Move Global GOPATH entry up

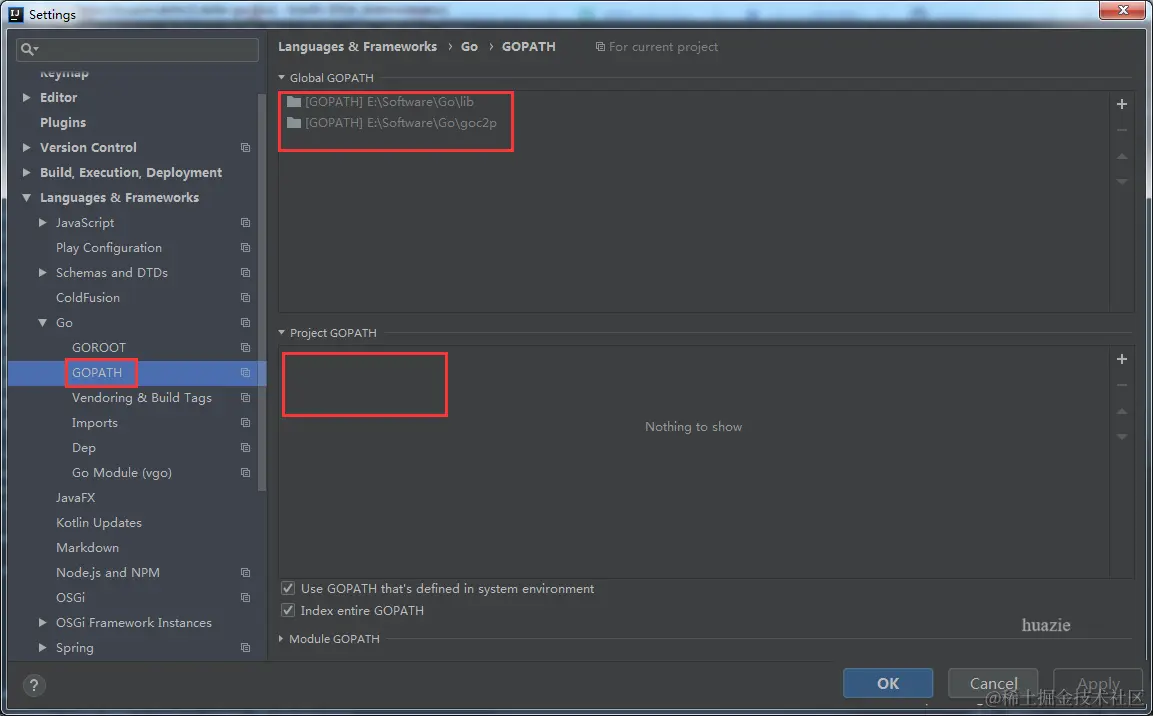(1121, 156)
